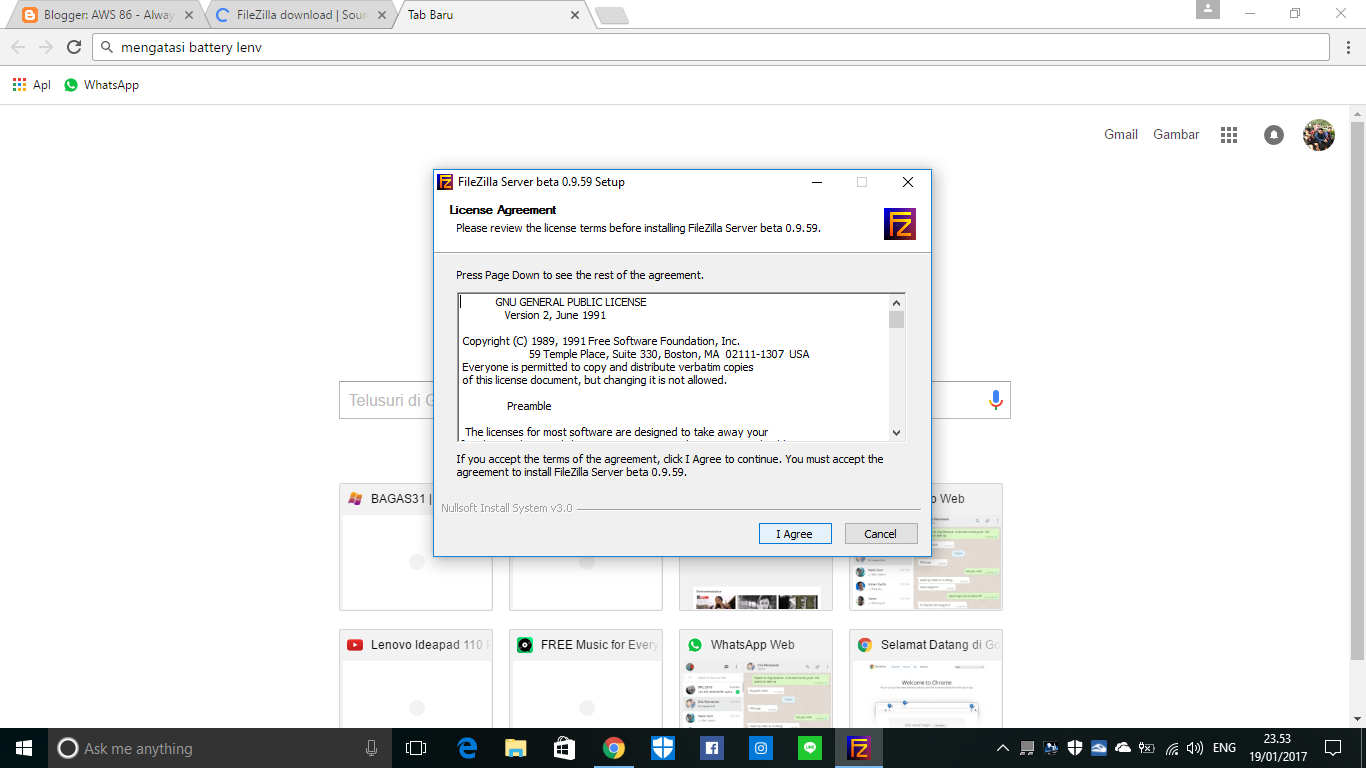Open the Google apps grid

[1229, 135]
